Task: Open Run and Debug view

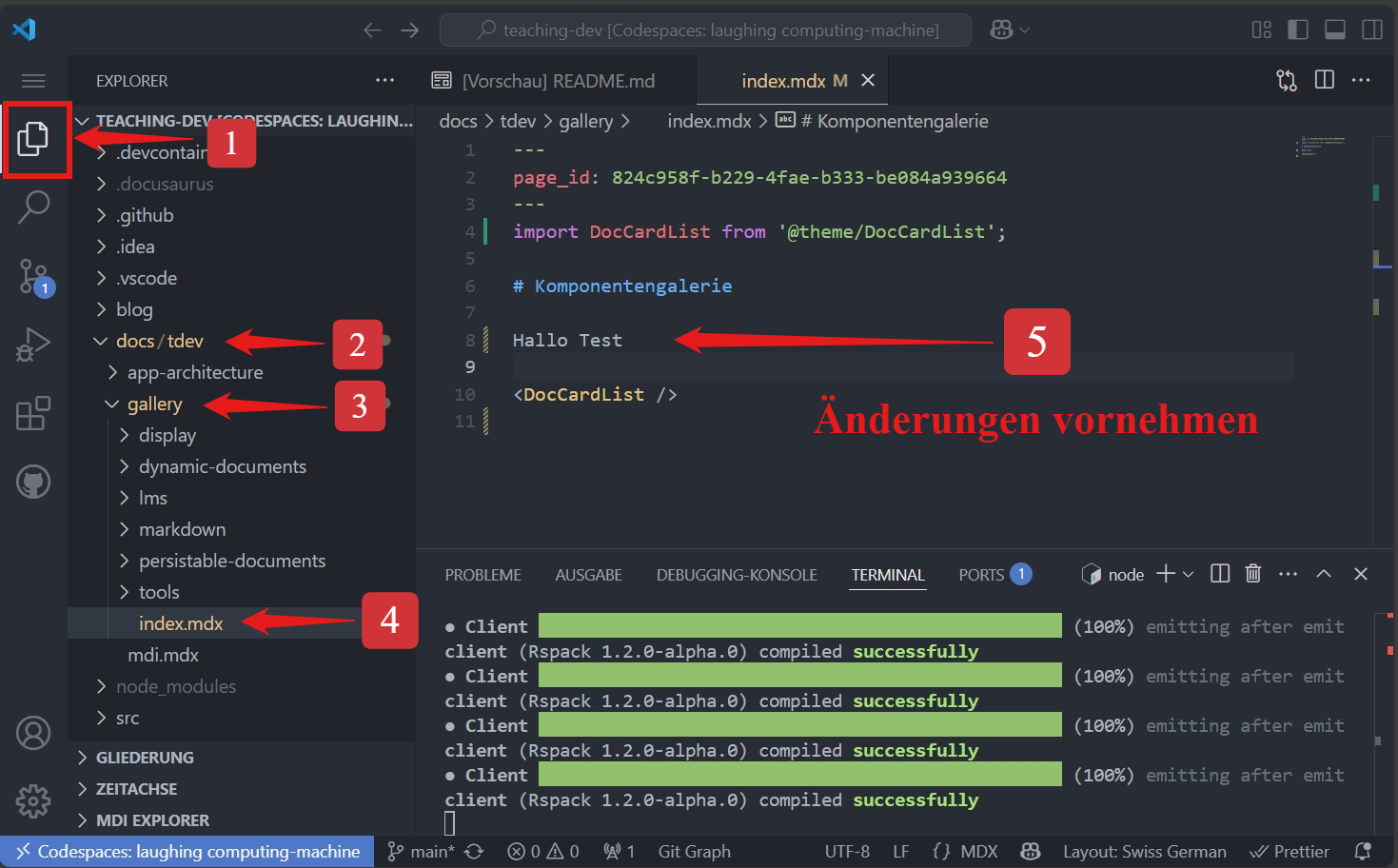Action: click(x=33, y=345)
